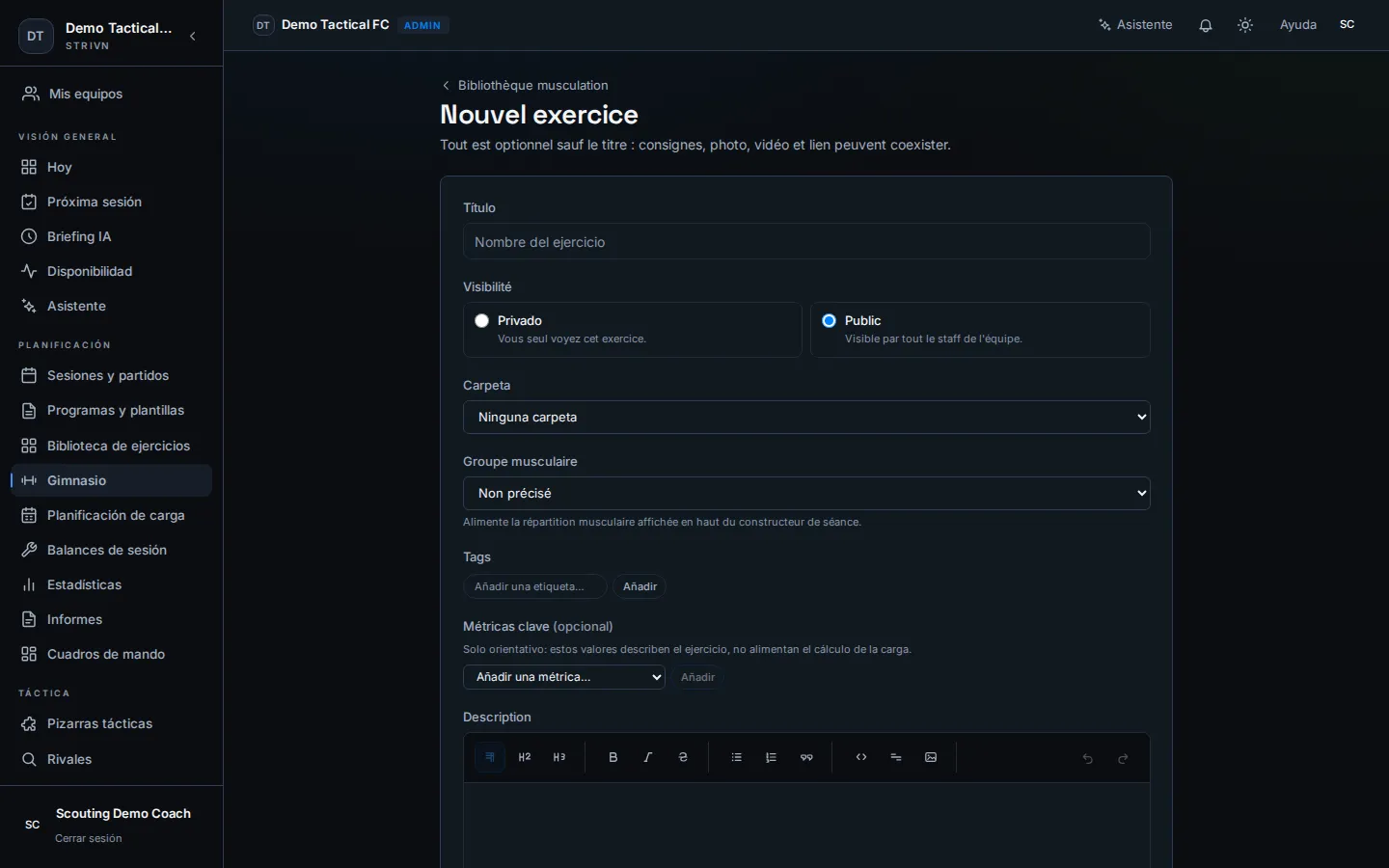The width and height of the screenshot is (1389, 868).
Task: Apply Heading 3 style in the editor
Action: pyautogui.click(x=559, y=757)
